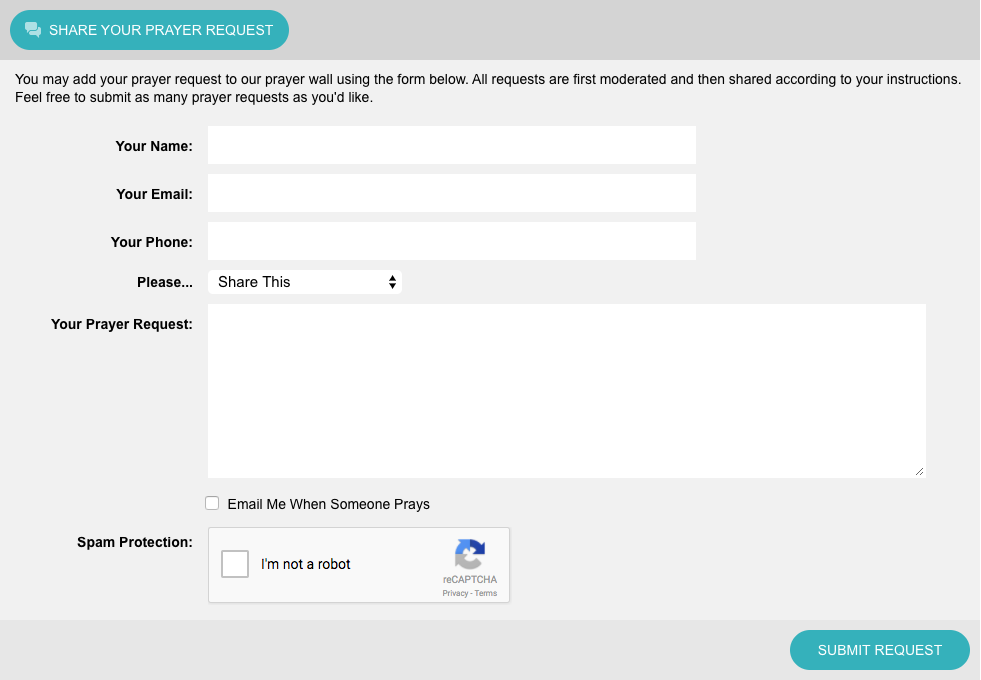Click the reCAPTCHA logo icon
This screenshot has width=981, height=680.
[x=470, y=554]
